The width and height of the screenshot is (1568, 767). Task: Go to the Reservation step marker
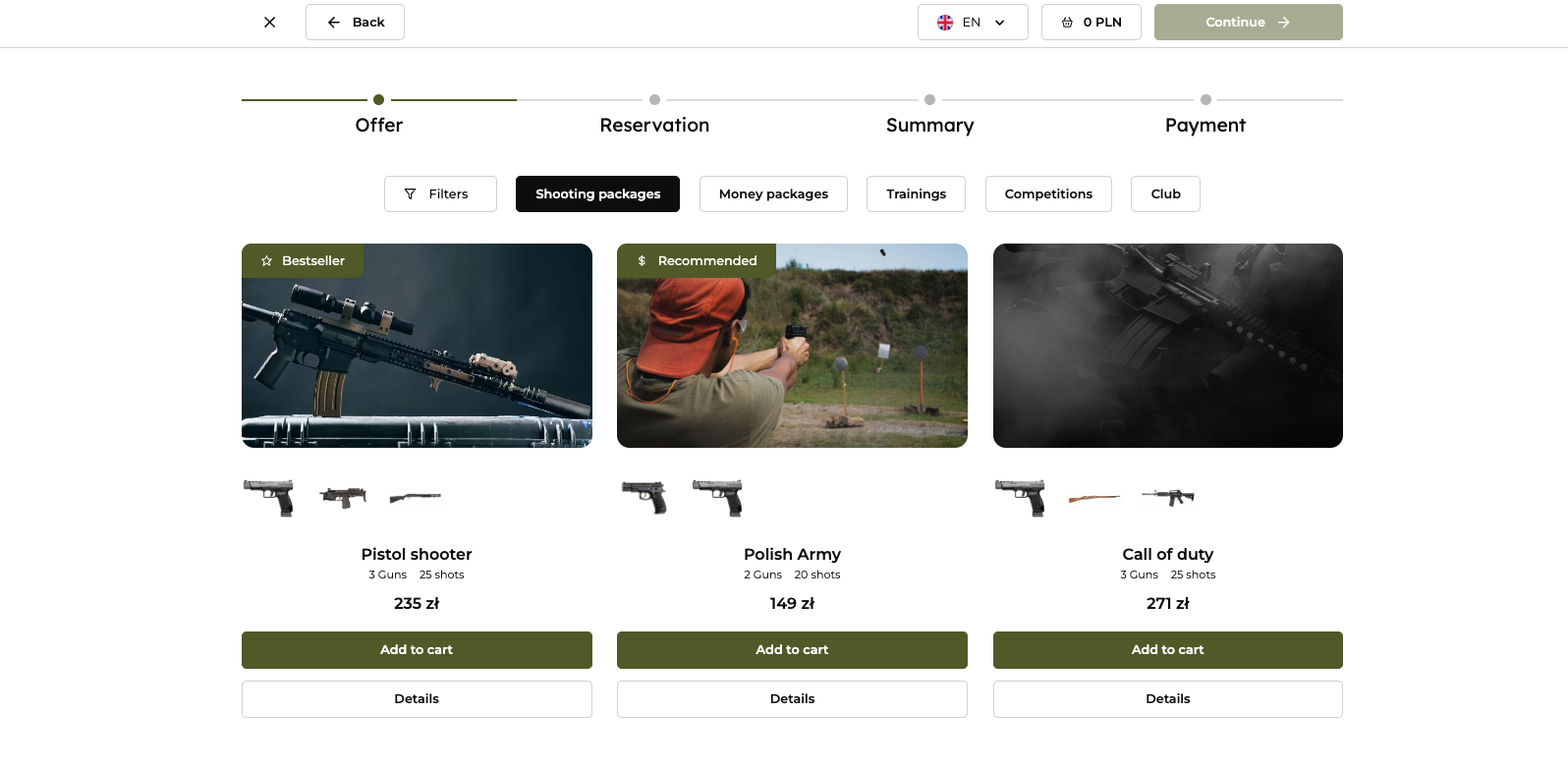pyautogui.click(x=654, y=100)
